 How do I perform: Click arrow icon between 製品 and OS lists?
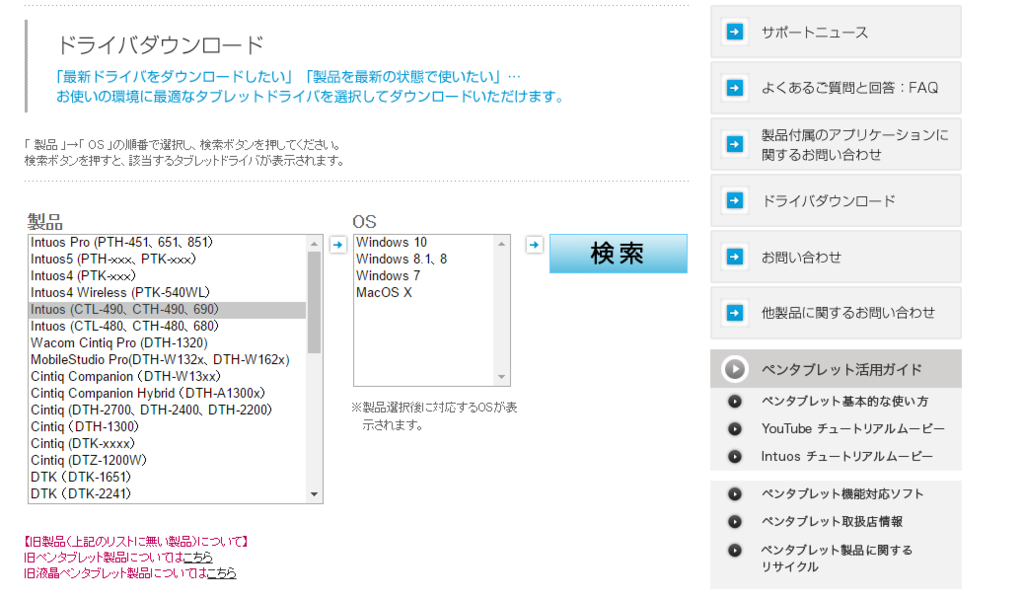point(338,245)
